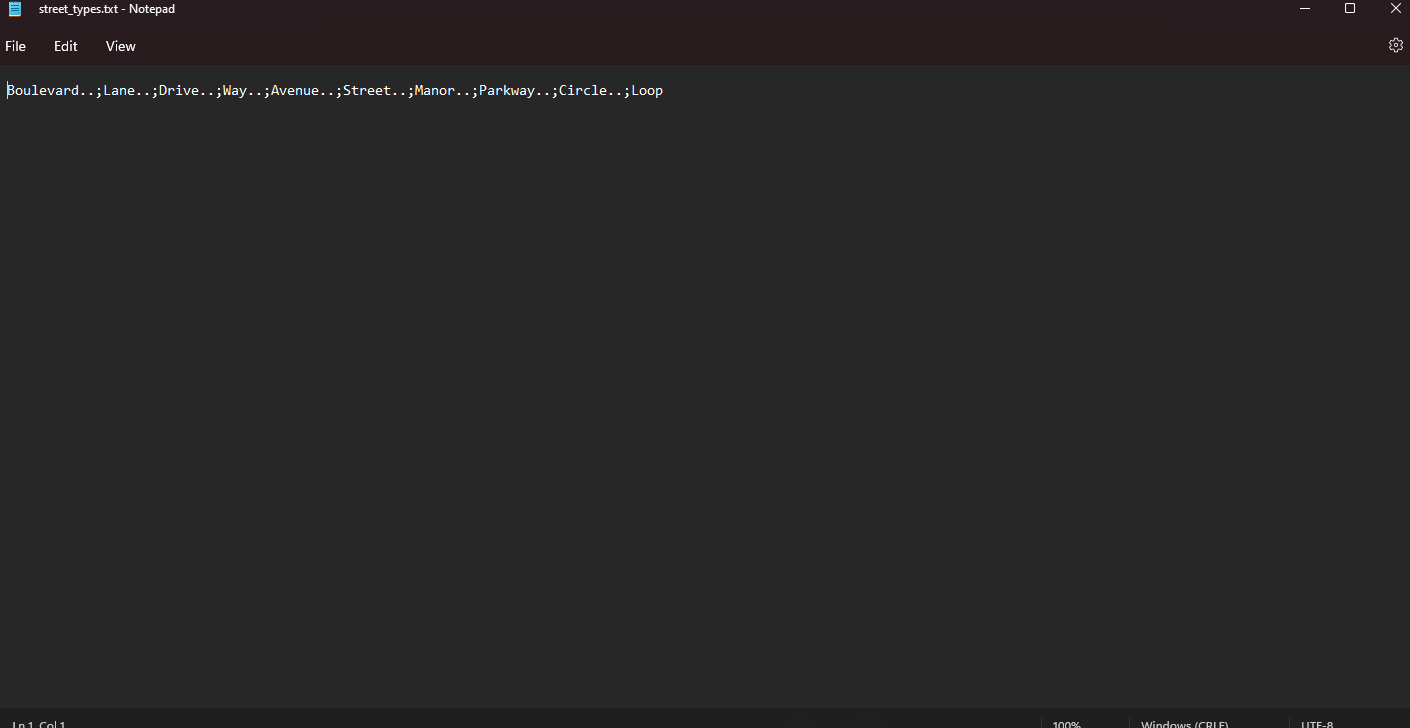Click the word Way in the text
Screen dimensions: 1410x728
(x=237, y=90)
